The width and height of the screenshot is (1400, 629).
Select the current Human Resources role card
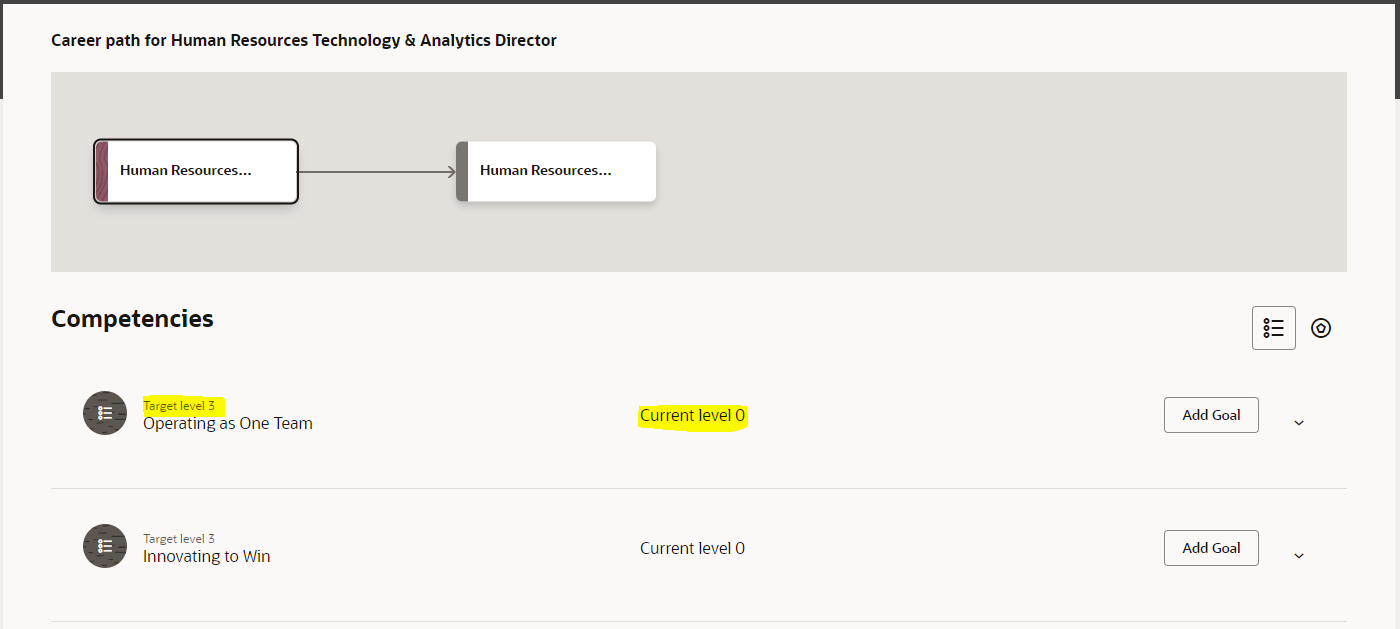(195, 171)
